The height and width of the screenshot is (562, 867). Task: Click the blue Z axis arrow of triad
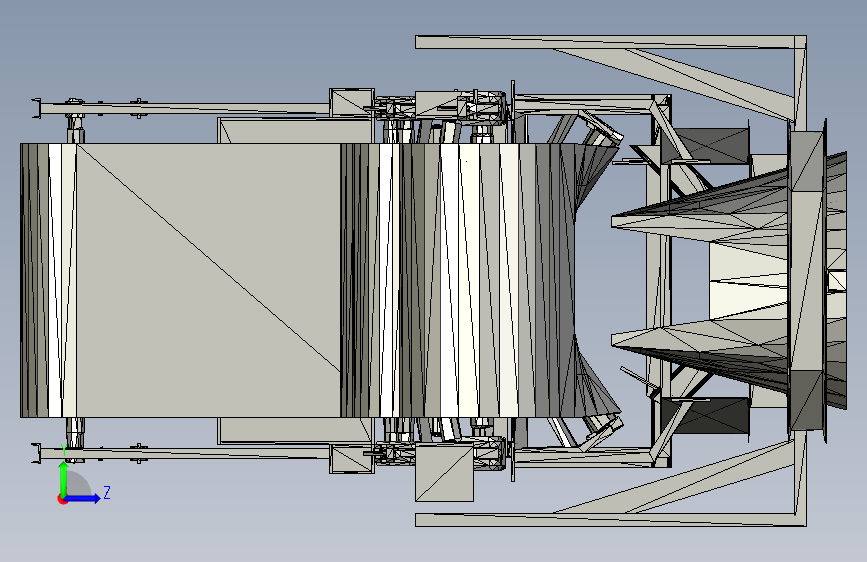tap(83, 498)
